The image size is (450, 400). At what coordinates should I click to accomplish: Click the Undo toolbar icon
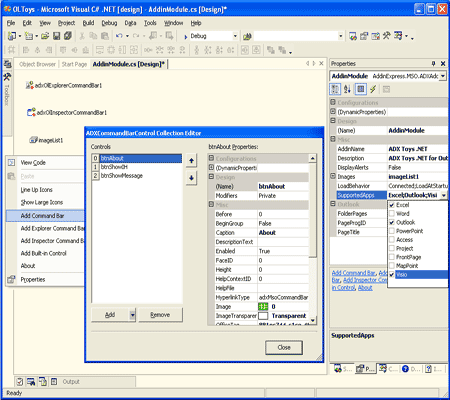119,36
